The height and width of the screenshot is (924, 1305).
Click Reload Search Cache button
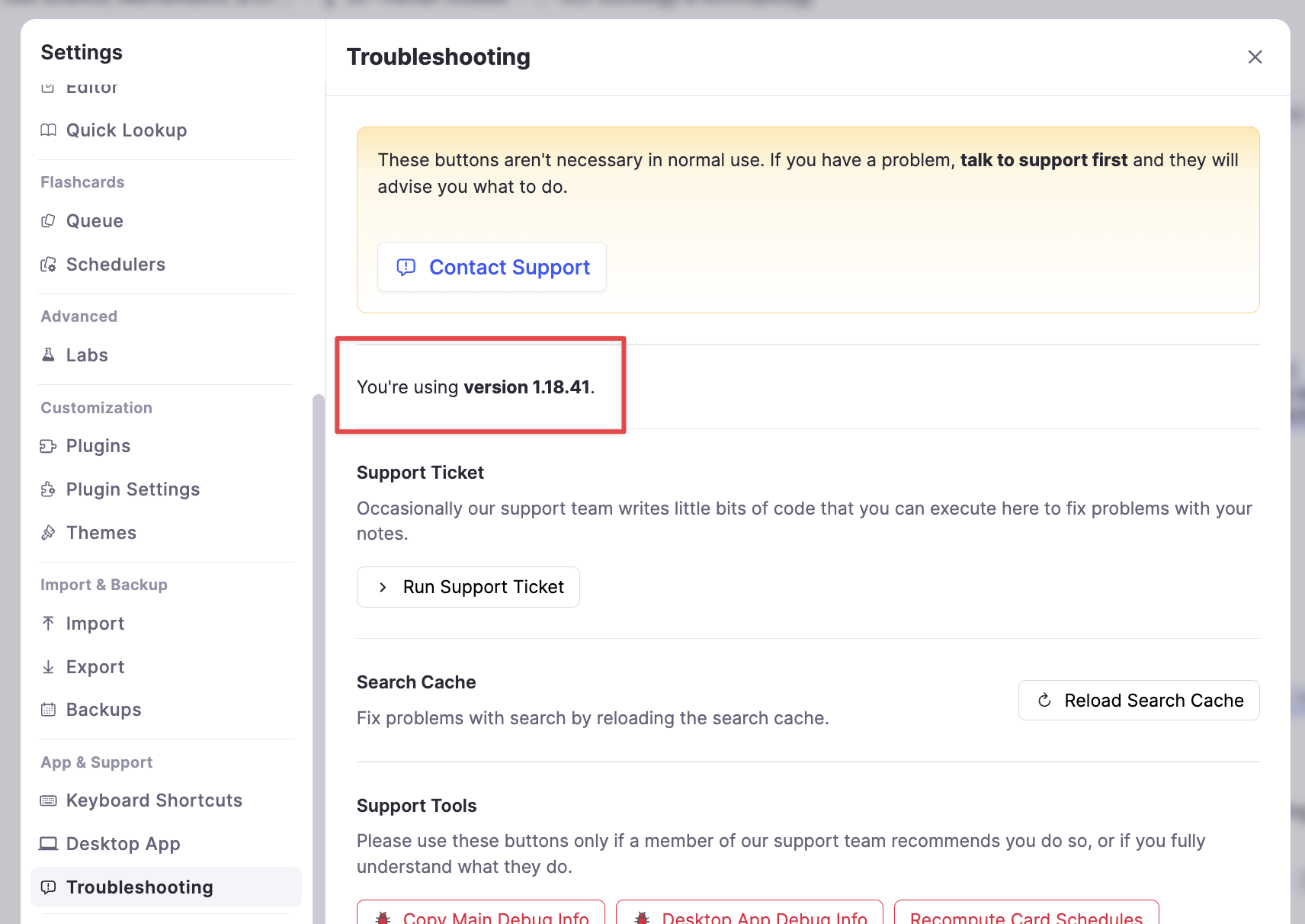coord(1139,701)
